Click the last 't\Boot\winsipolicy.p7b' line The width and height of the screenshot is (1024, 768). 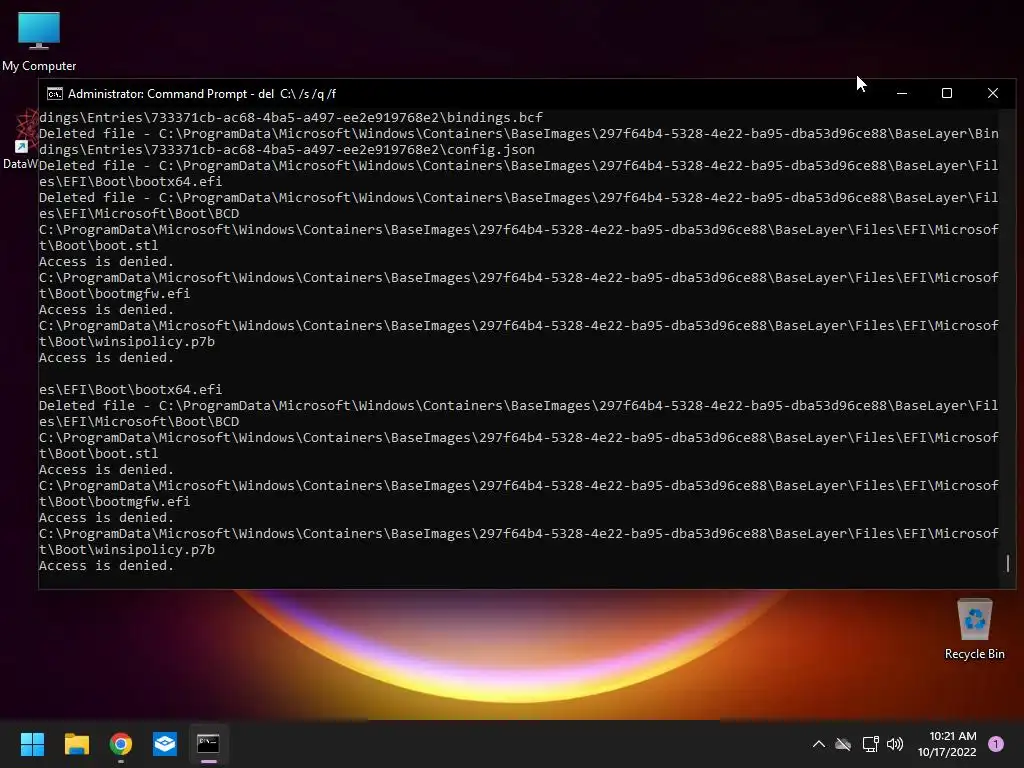pyautogui.click(x=127, y=550)
